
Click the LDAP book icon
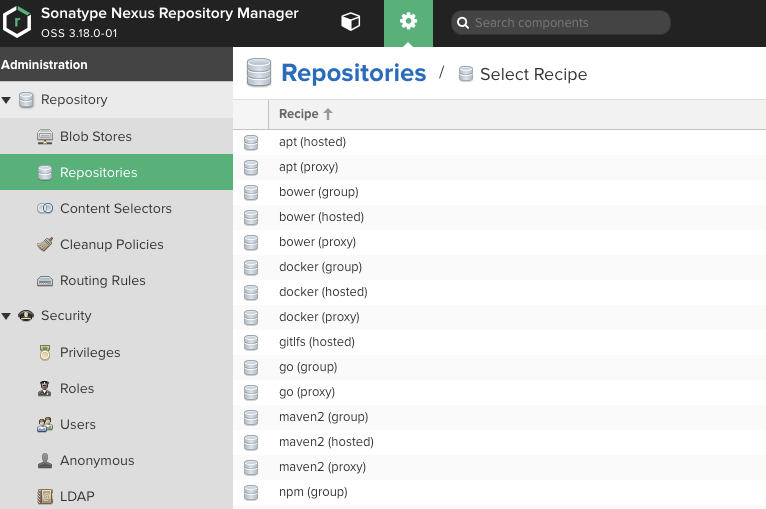[x=44, y=497]
